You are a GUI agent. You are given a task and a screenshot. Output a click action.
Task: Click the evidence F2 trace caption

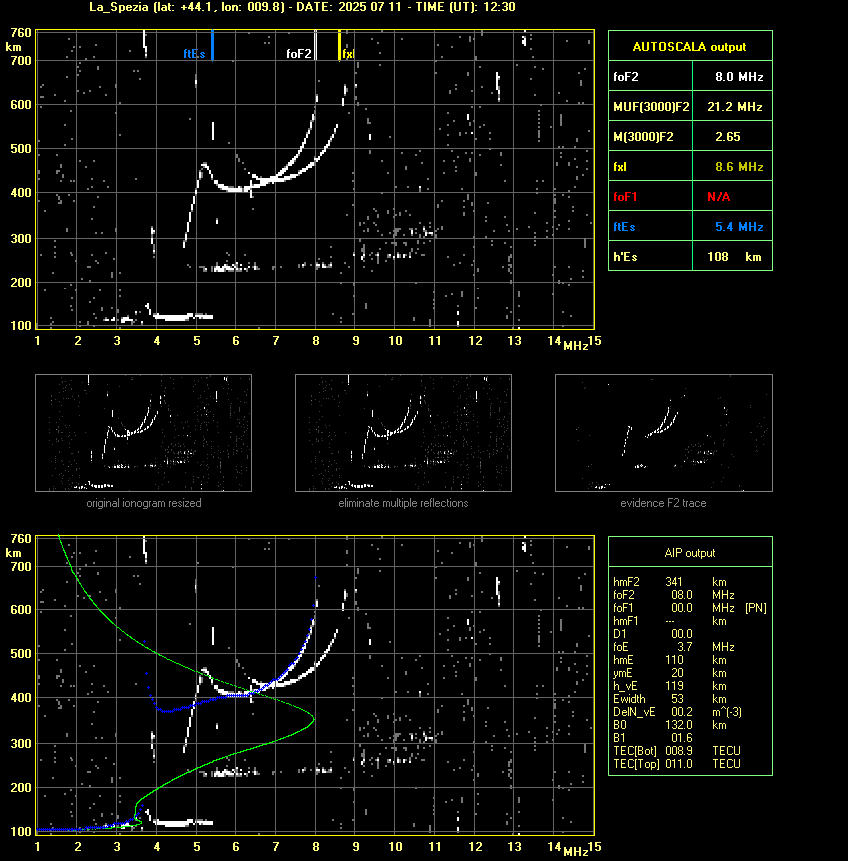coord(663,503)
